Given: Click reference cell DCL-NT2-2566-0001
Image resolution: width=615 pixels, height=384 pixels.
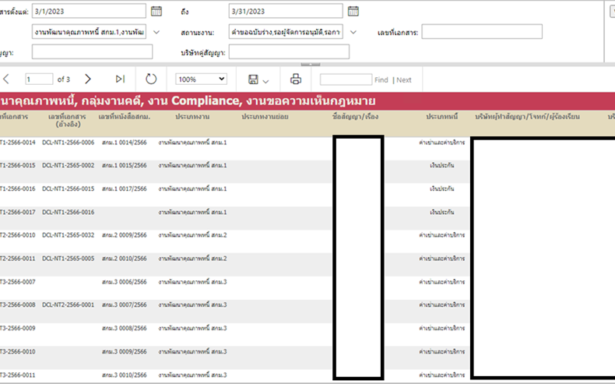Looking at the screenshot, I should (x=68, y=305).
